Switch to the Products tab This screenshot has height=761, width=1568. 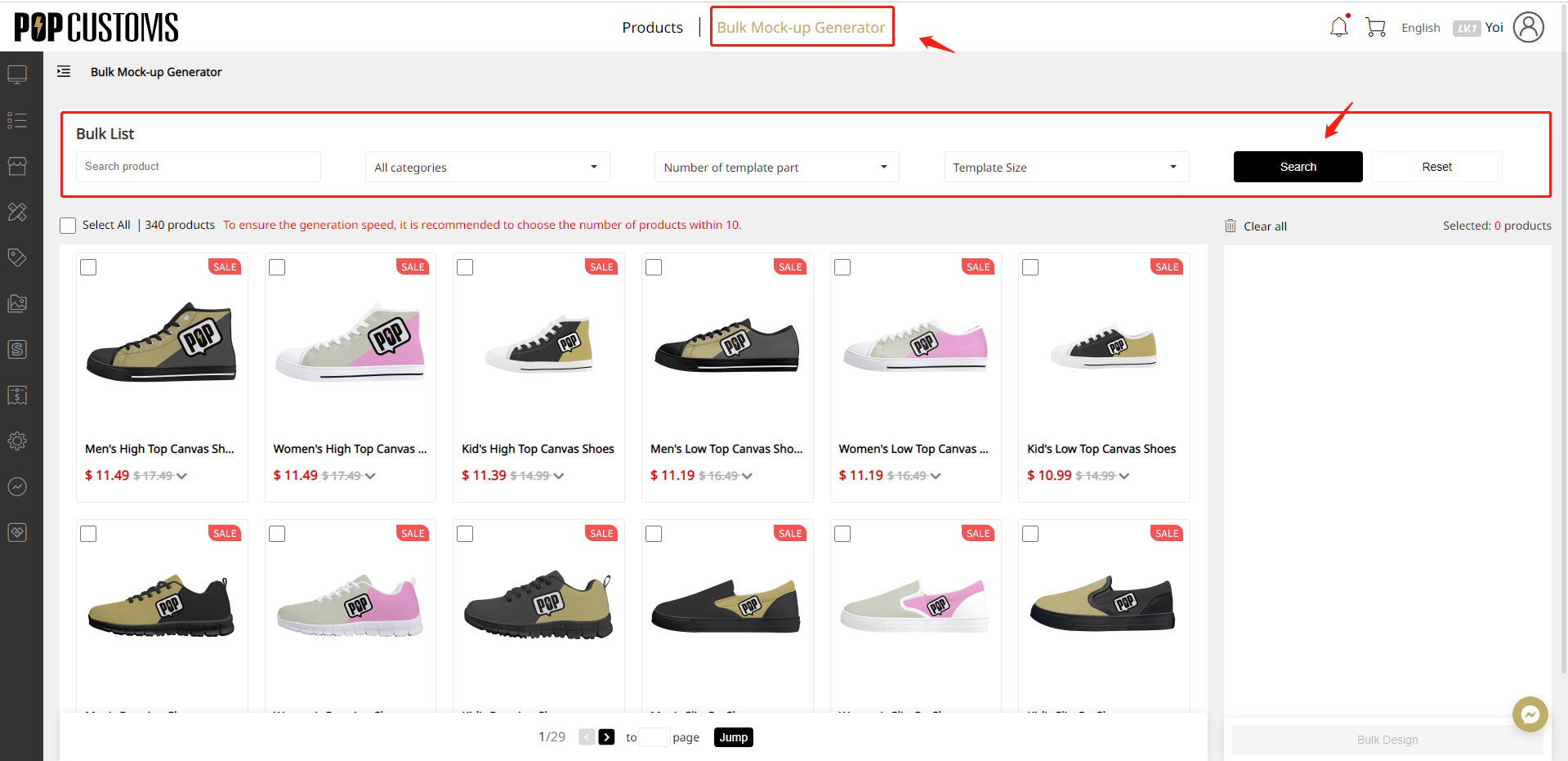[652, 28]
